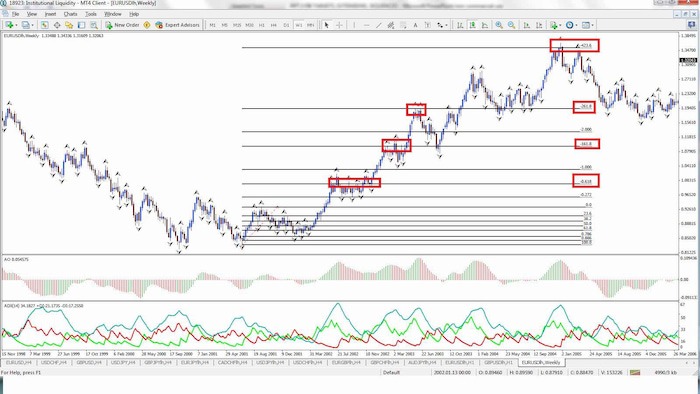Switch timeframe to MN monthly
The height and width of the screenshot is (394, 700).
310,25
